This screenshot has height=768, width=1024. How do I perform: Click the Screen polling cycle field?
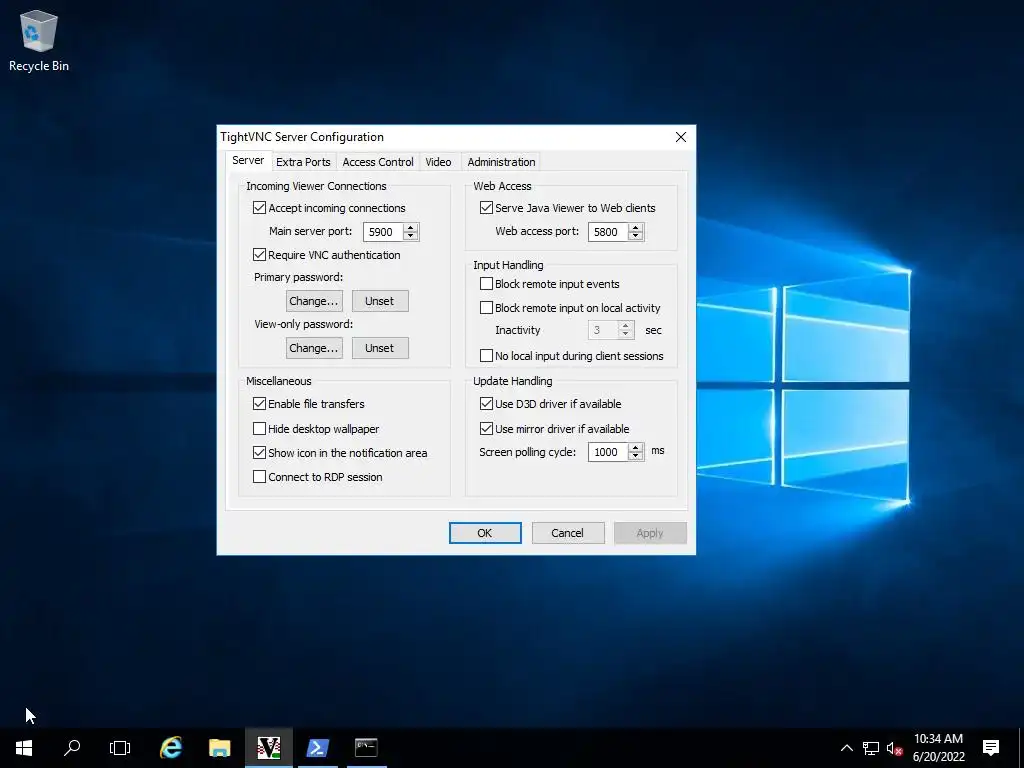point(608,452)
